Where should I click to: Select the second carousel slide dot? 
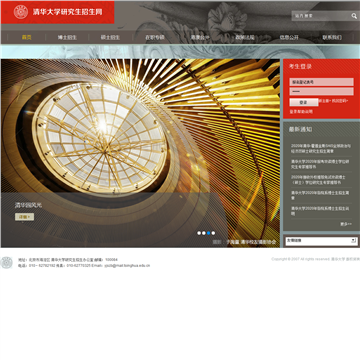coord(204,233)
